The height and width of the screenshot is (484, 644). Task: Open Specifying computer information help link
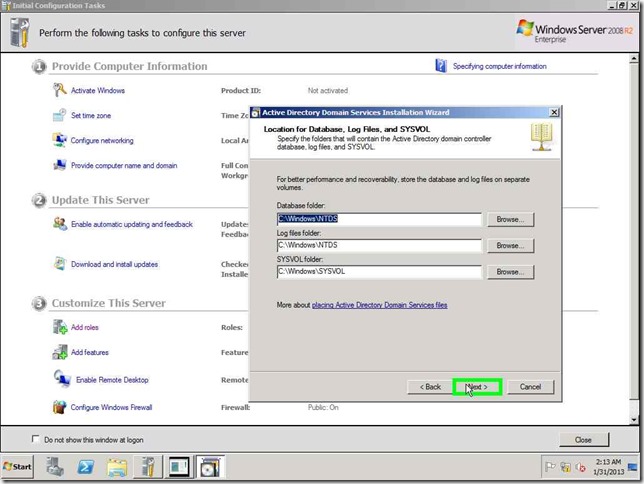pos(499,66)
